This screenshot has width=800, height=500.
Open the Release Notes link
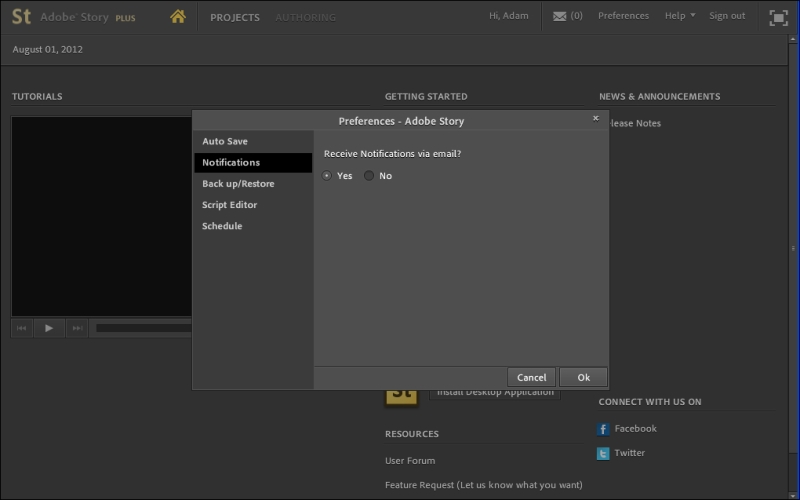(x=635, y=123)
